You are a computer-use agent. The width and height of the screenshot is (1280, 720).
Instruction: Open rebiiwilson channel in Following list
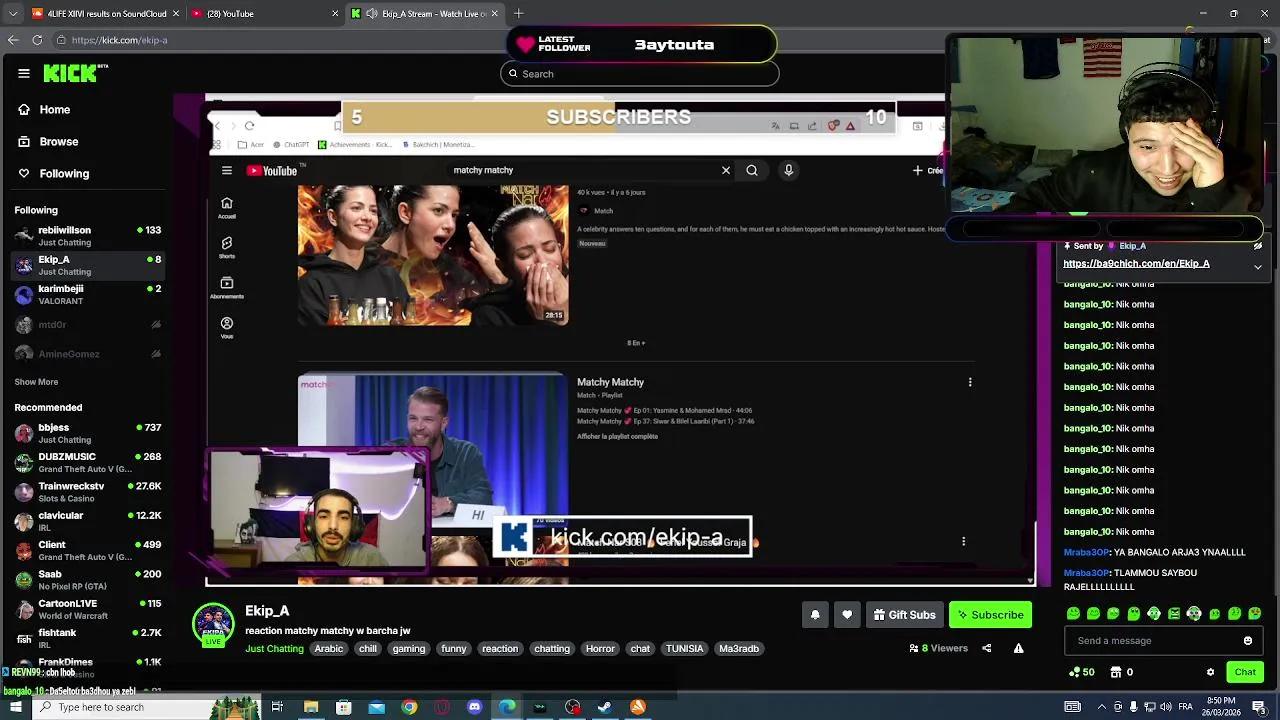click(88, 236)
